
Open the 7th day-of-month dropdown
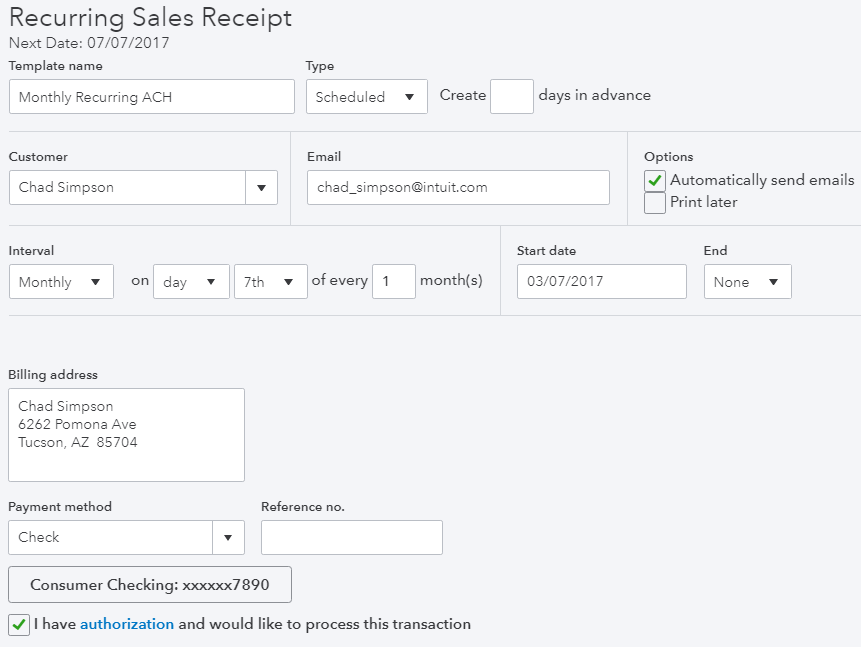click(271, 282)
